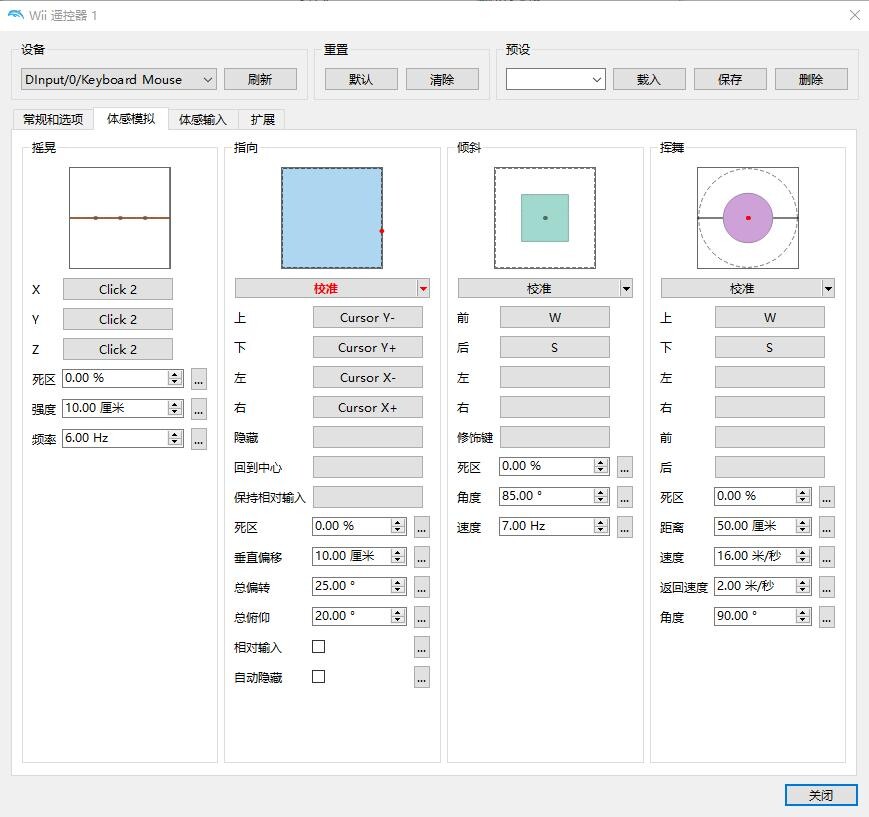Screen dimensions: 869x817
Task: Toggle the 自动隐藏 checkbox
Action: pos(319,677)
